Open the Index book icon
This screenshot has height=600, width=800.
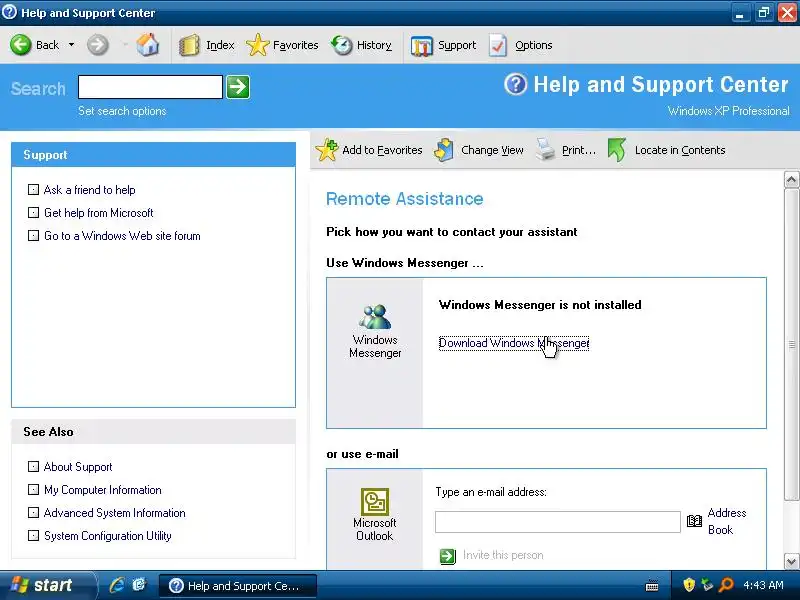coord(189,45)
